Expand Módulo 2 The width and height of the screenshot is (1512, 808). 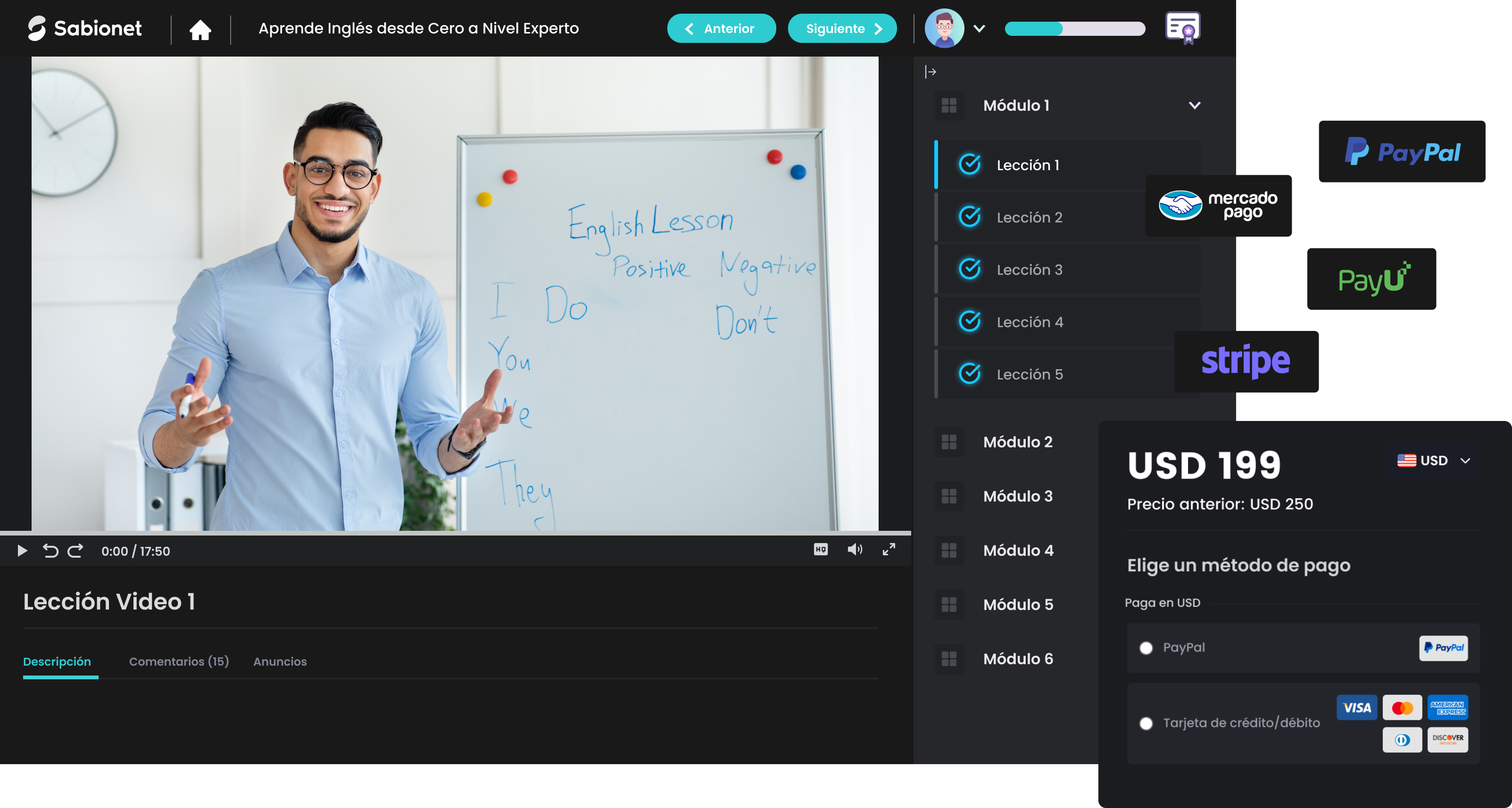tap(1017, 442)
